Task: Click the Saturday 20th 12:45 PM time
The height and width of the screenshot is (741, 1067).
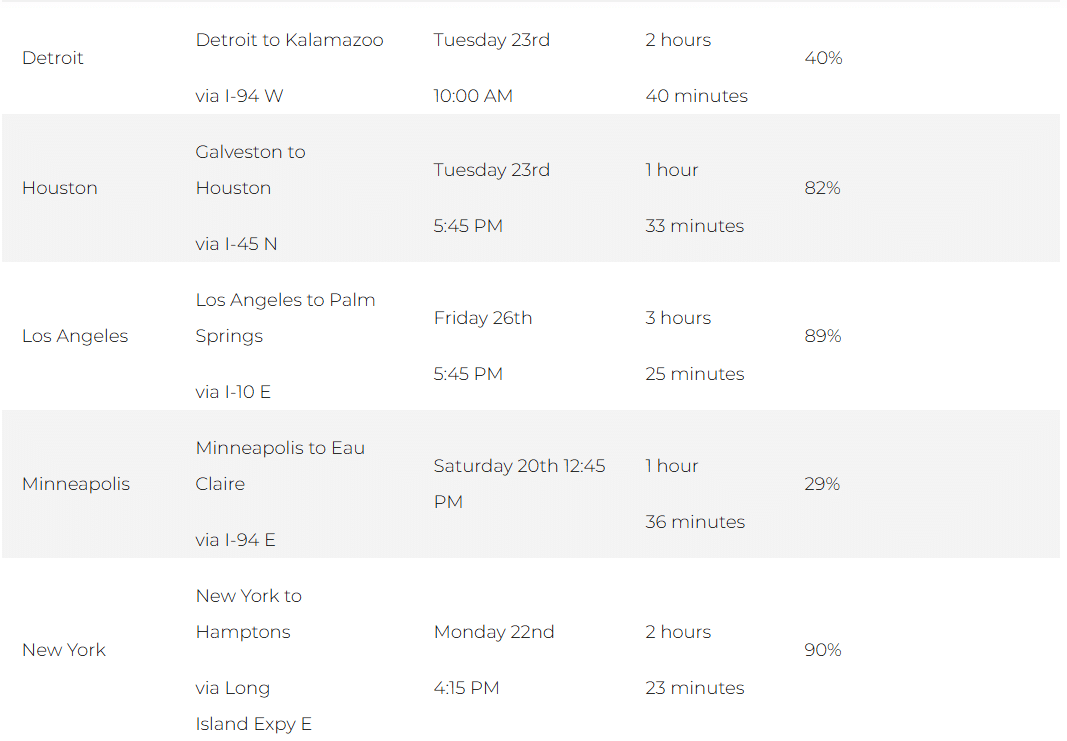Action: pos(519,484)
